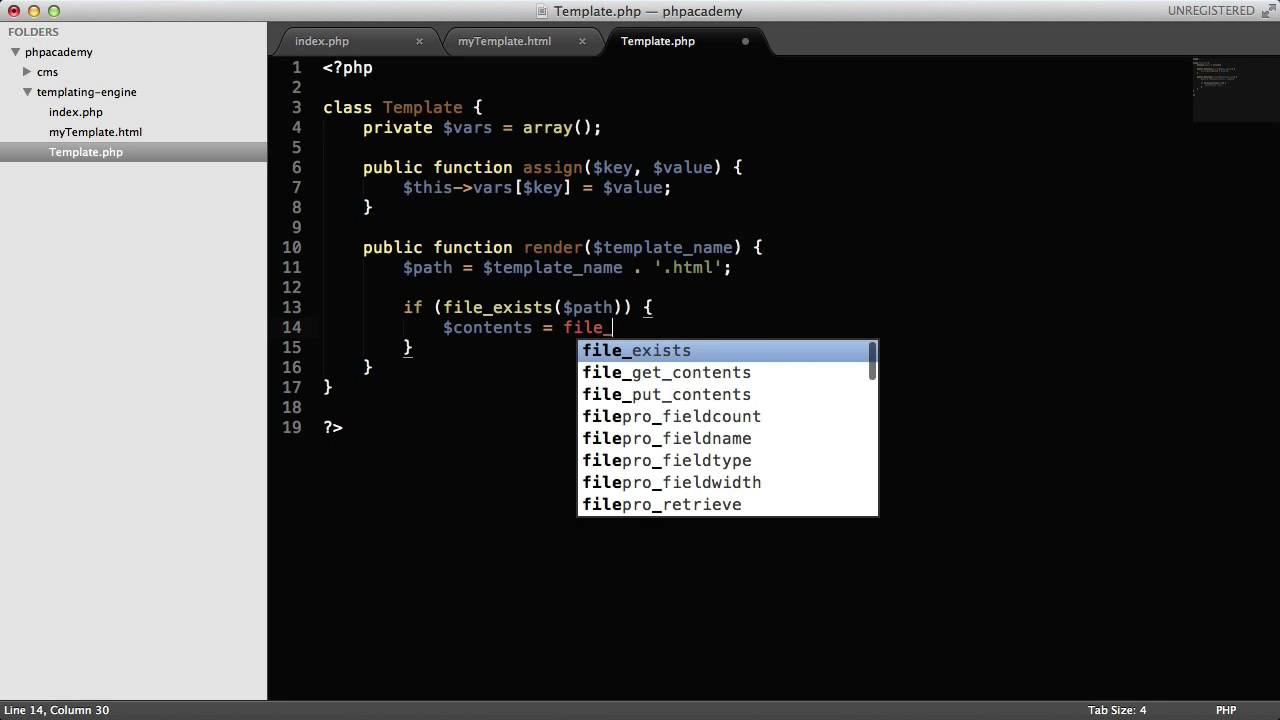This screenshot has height=720, width=1280.
Task: Click the assign function name
Action: pyautogui.click(x=552, y=167)
